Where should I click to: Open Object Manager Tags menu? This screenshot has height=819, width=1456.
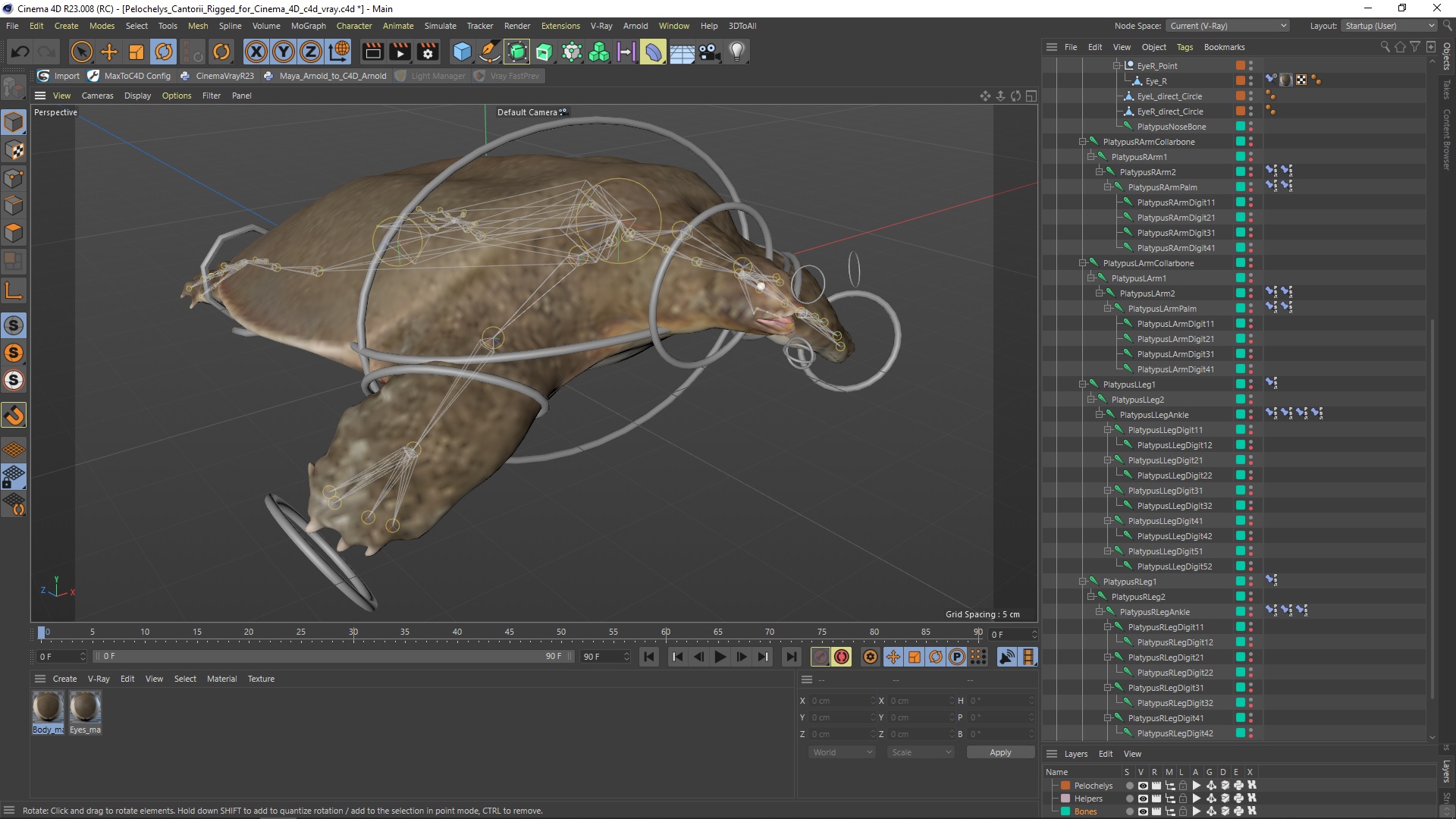coord(1185,47)
